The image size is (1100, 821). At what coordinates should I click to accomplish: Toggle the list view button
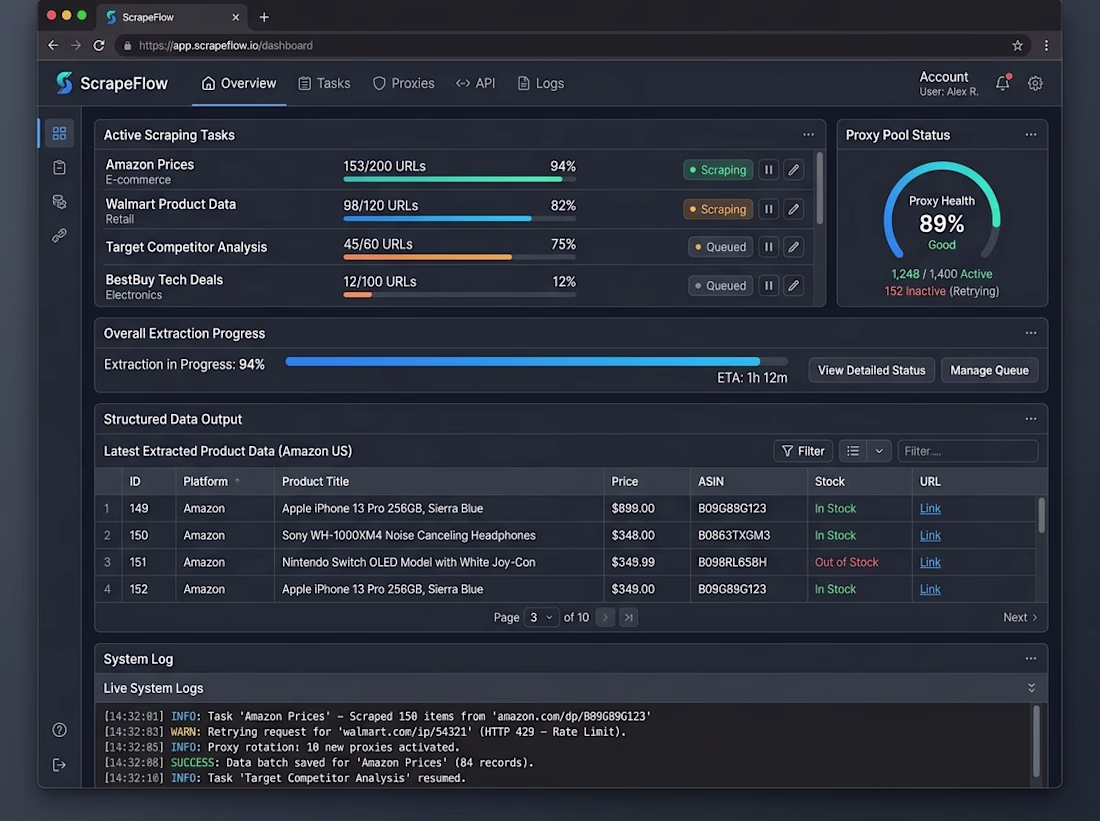tap(852, 451)
